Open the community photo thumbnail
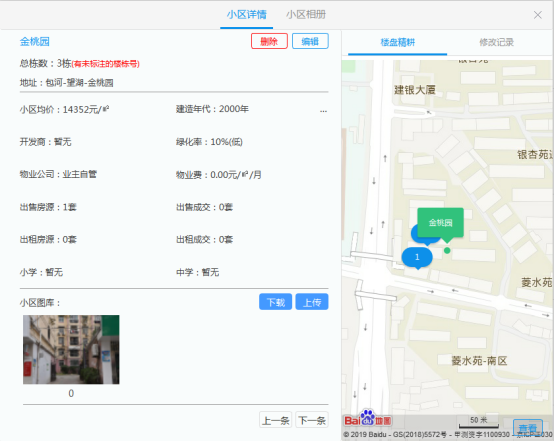 (x=71, y=349)
